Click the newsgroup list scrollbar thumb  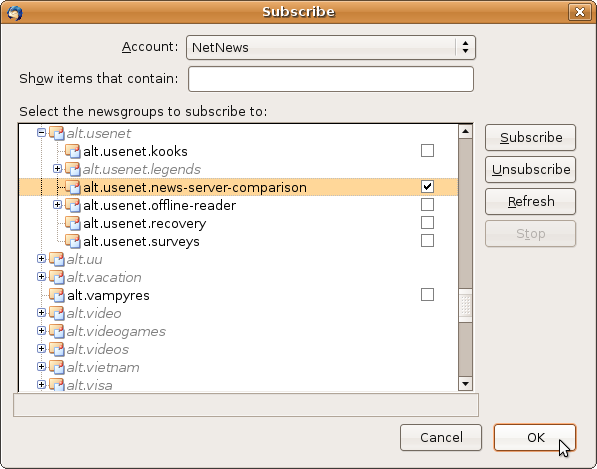tap(465, 305)
